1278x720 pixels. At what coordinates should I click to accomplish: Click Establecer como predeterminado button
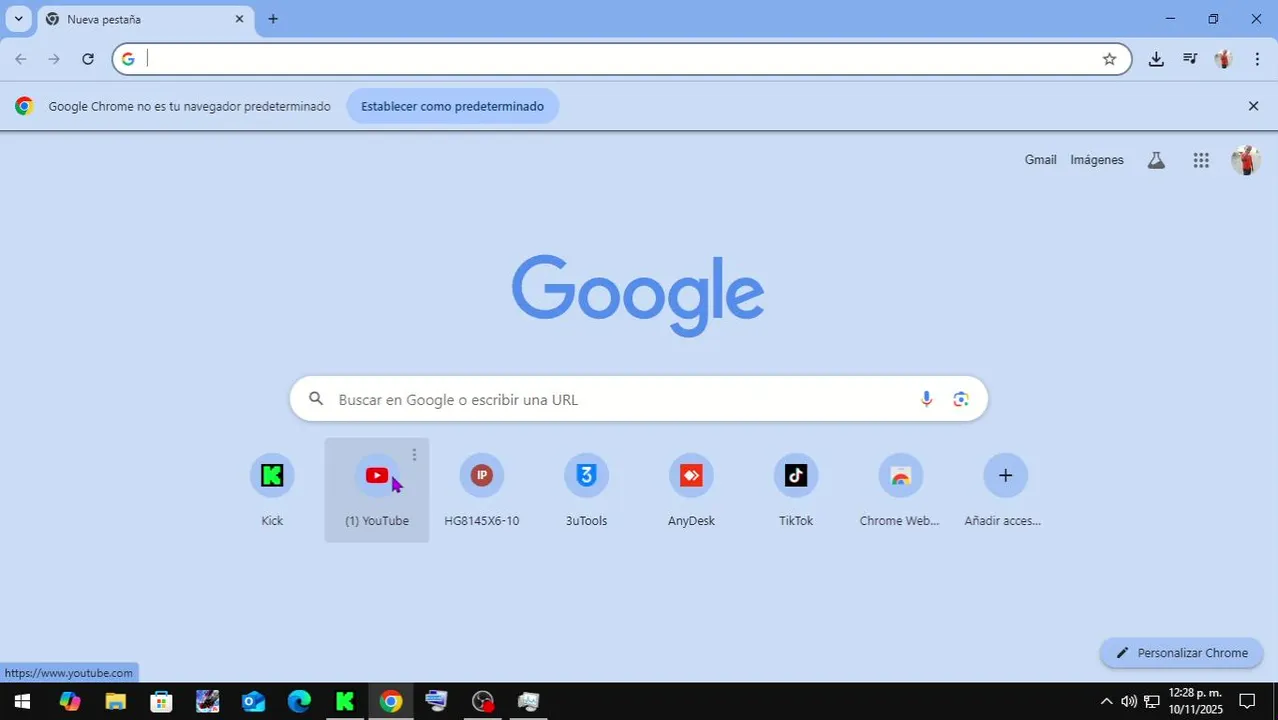tap(452, 106)
